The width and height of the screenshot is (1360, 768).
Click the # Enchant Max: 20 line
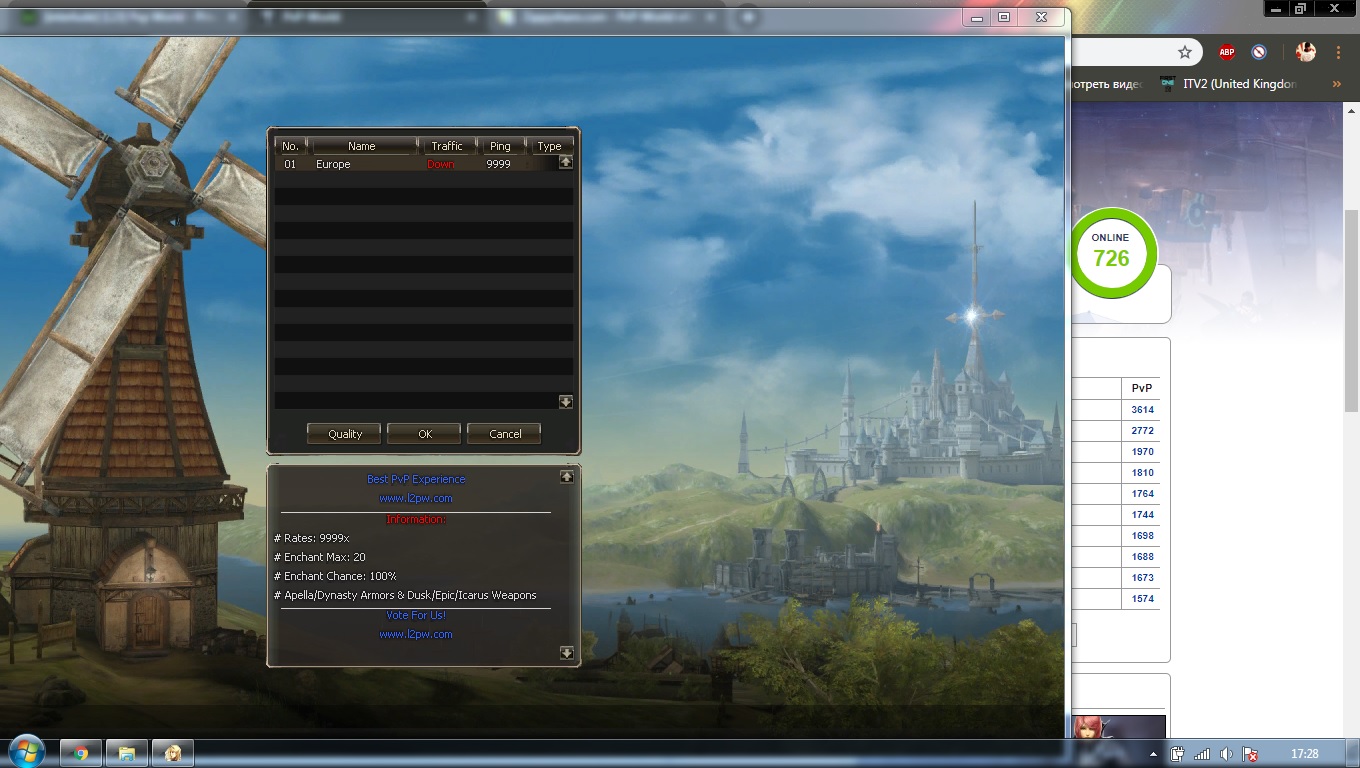coord(320,557)
